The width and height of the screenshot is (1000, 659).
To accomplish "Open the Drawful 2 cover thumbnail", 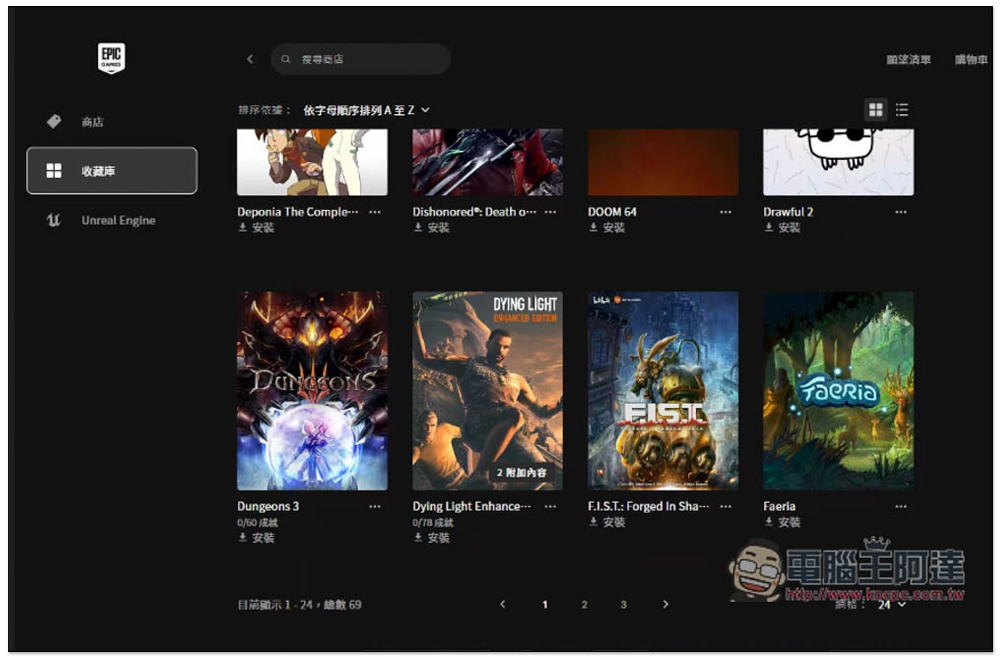I will coord(839,162).
